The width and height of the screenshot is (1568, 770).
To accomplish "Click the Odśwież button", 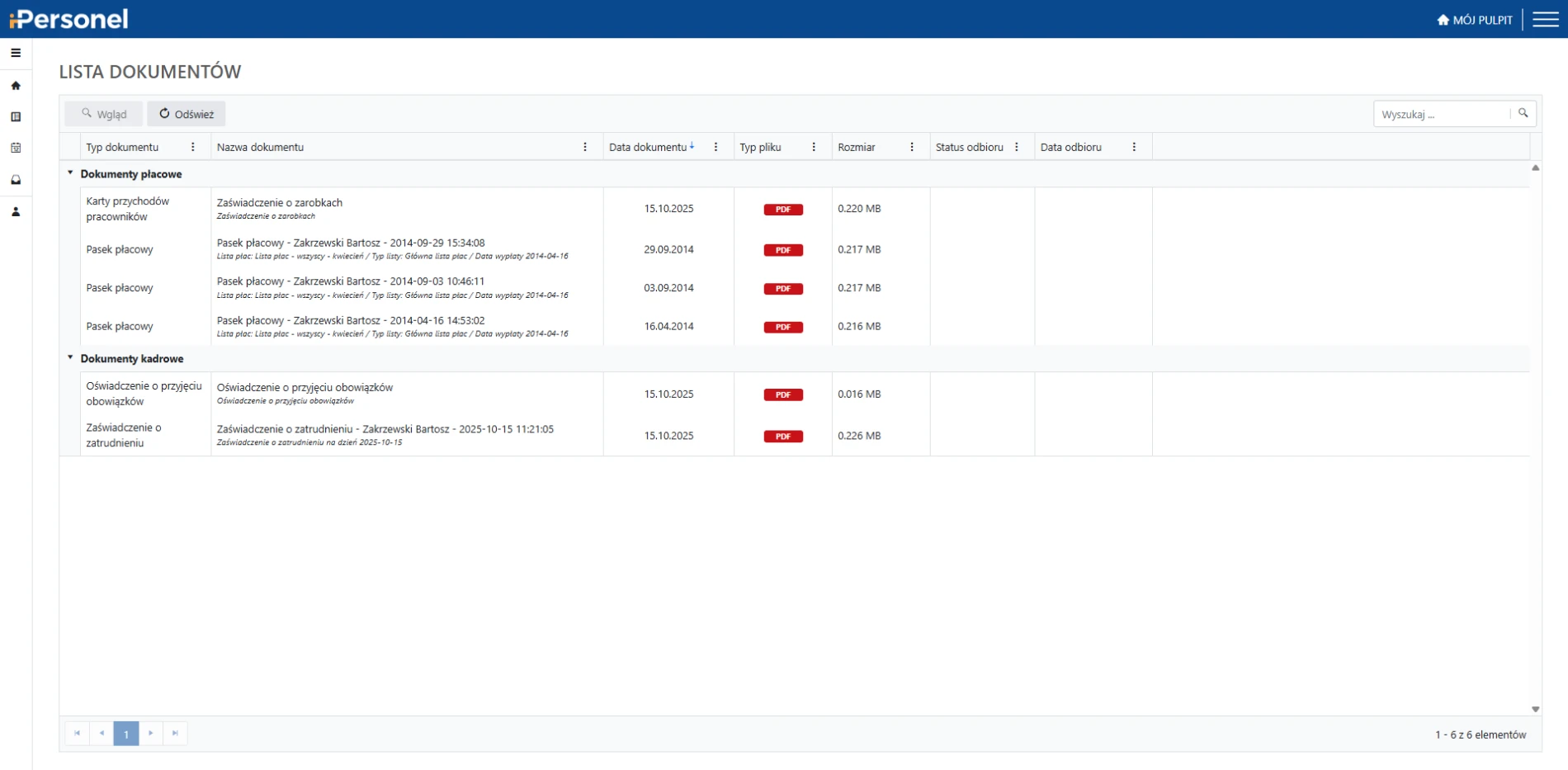I will pyautogui.click(x=187, y=114).
